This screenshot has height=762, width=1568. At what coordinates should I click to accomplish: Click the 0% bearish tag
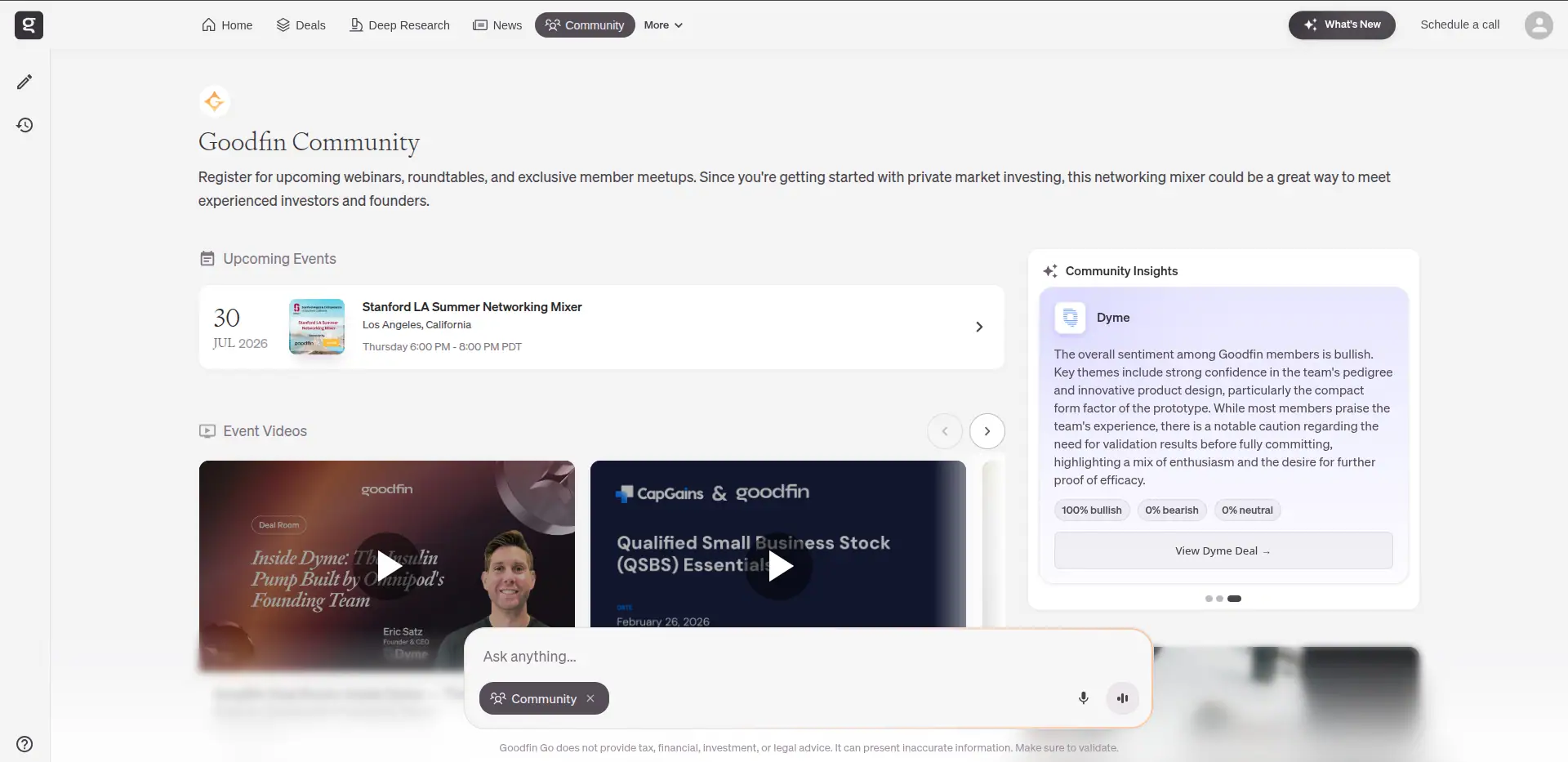tap(1172, 510)
